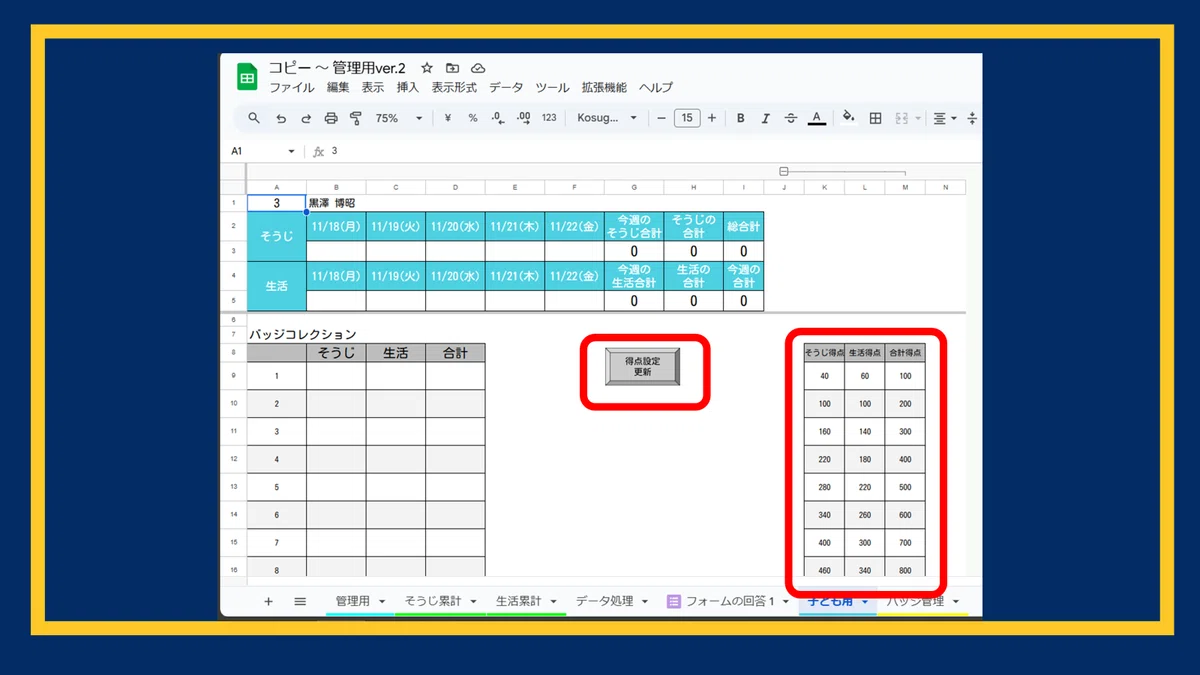1200x675 pixels.
Task: Open the search menus magnifier tool
Action: (254, 118)
